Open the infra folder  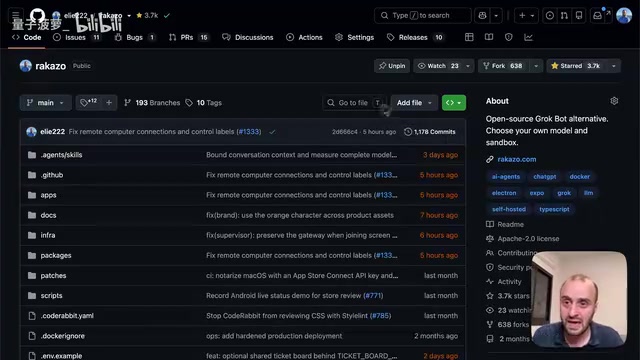pyautogui.click(x=48, y=235)
